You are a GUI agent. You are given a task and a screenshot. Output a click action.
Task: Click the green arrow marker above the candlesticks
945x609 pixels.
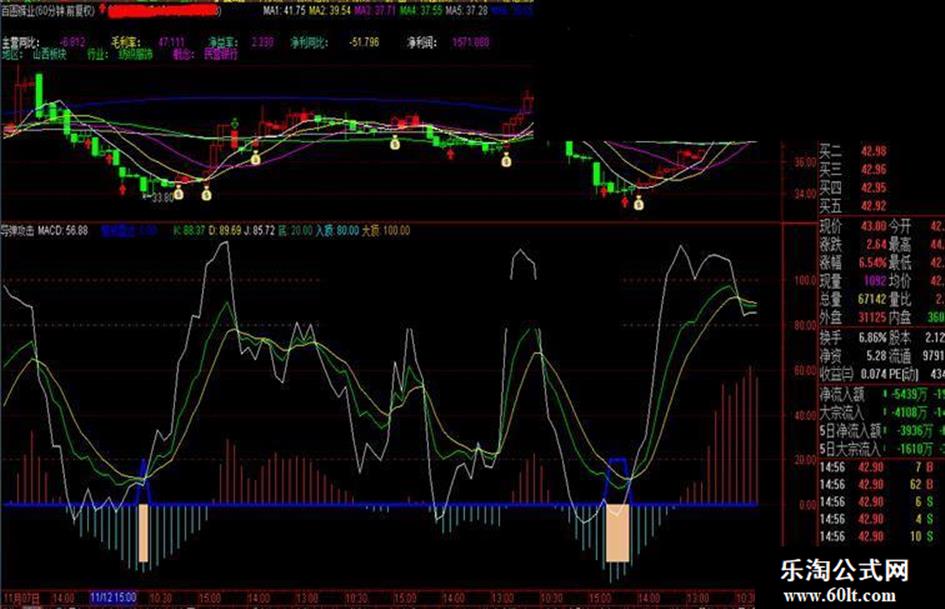[235, 123]
